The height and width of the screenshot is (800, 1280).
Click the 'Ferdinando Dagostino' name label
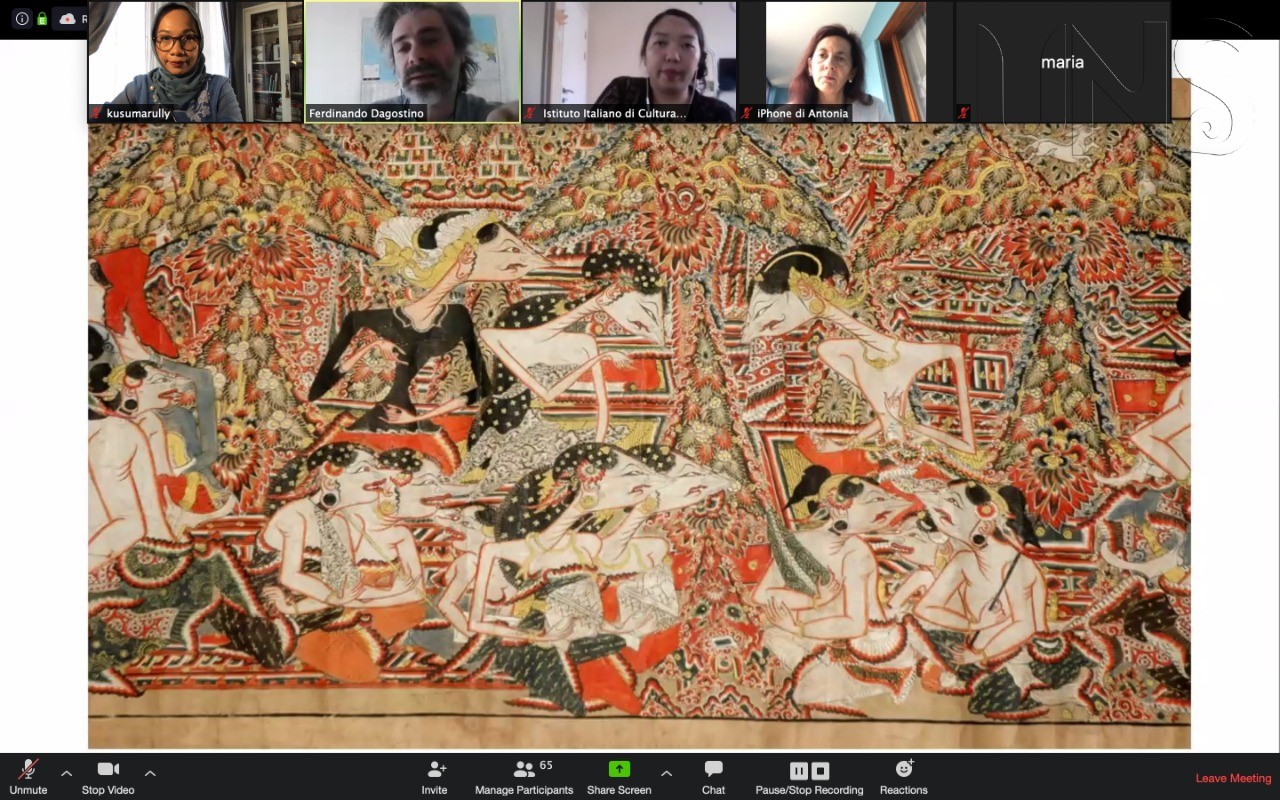(366, 114)
